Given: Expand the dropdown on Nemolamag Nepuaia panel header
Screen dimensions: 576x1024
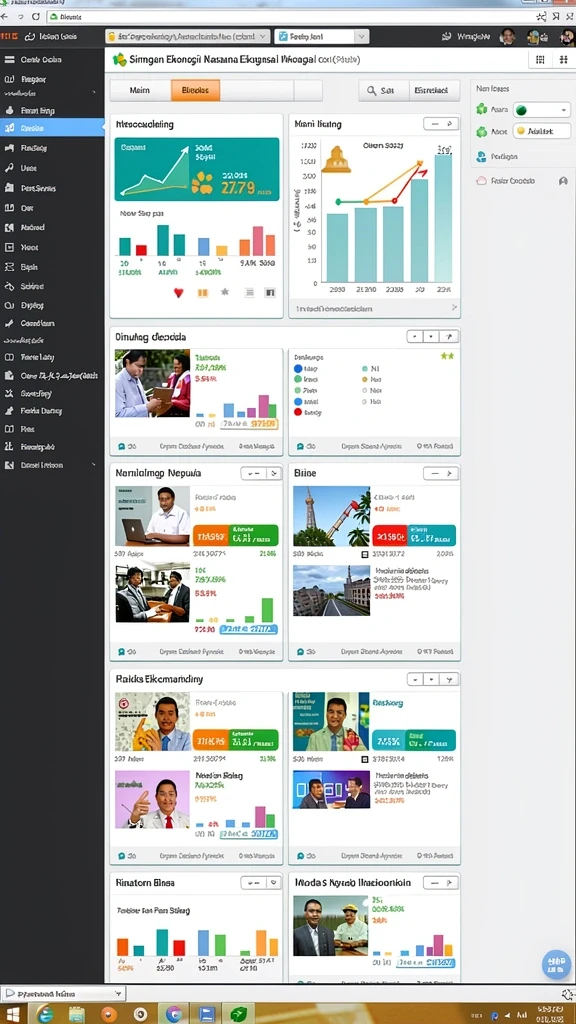Looking at the screenshot, I should [x=274, y=473].
